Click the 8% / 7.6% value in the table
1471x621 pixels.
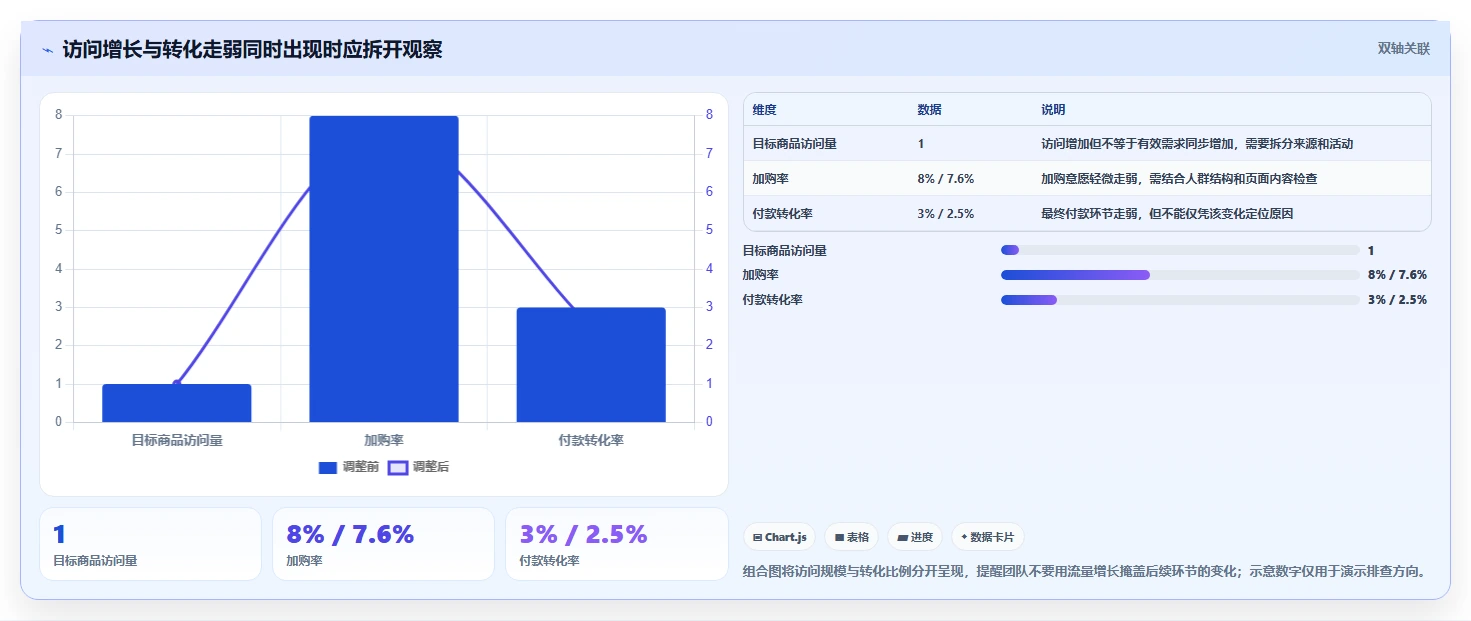click(x=945, y=179)
